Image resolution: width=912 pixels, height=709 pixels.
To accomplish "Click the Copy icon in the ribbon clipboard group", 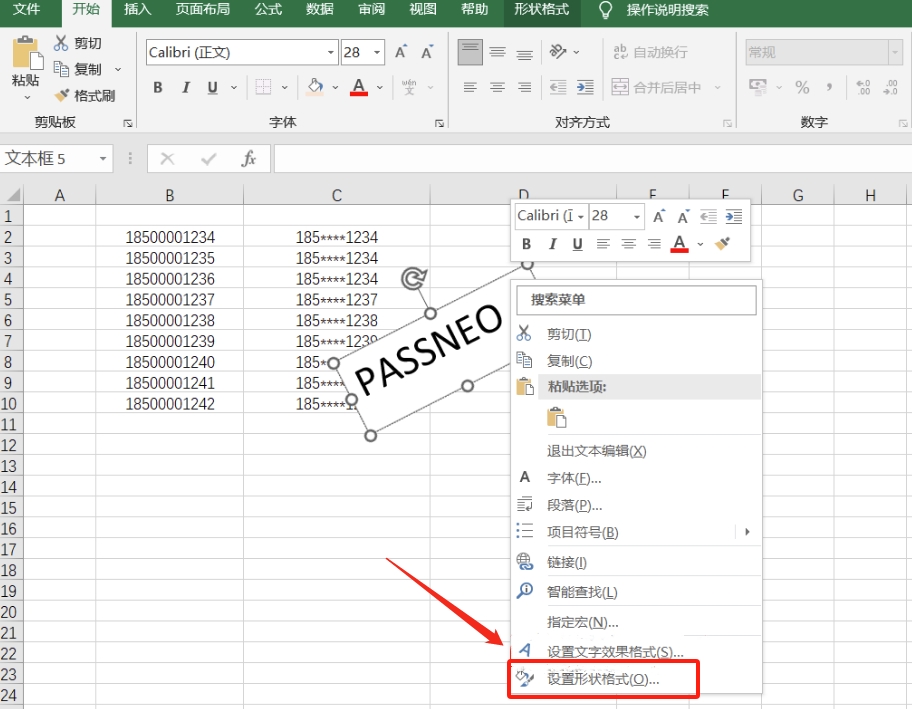I will 61,69.
